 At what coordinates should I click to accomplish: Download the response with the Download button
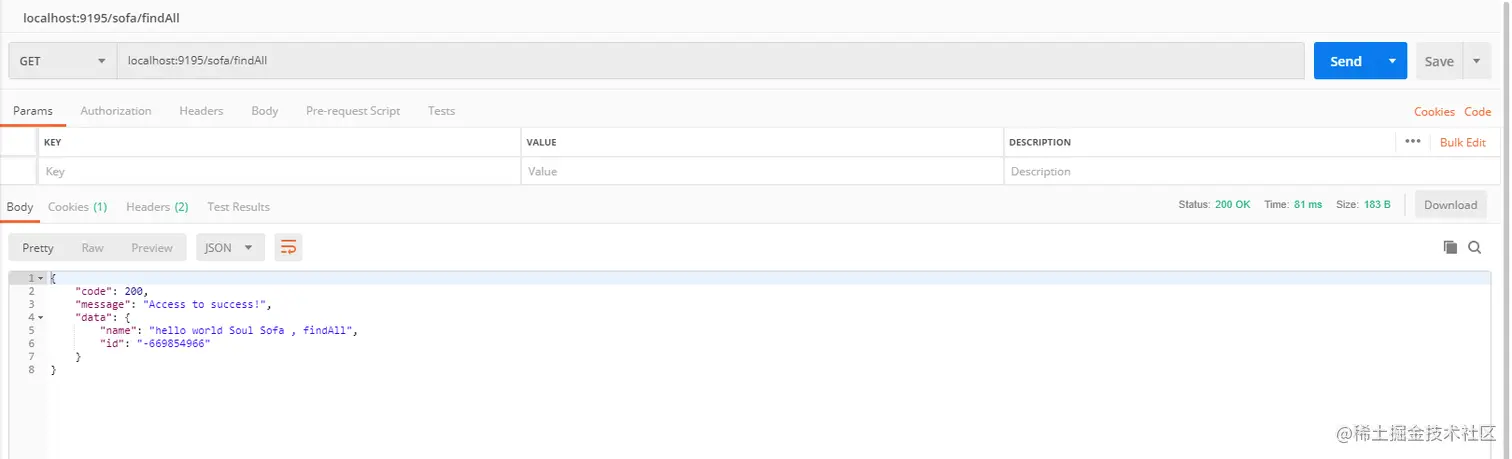1450,205
